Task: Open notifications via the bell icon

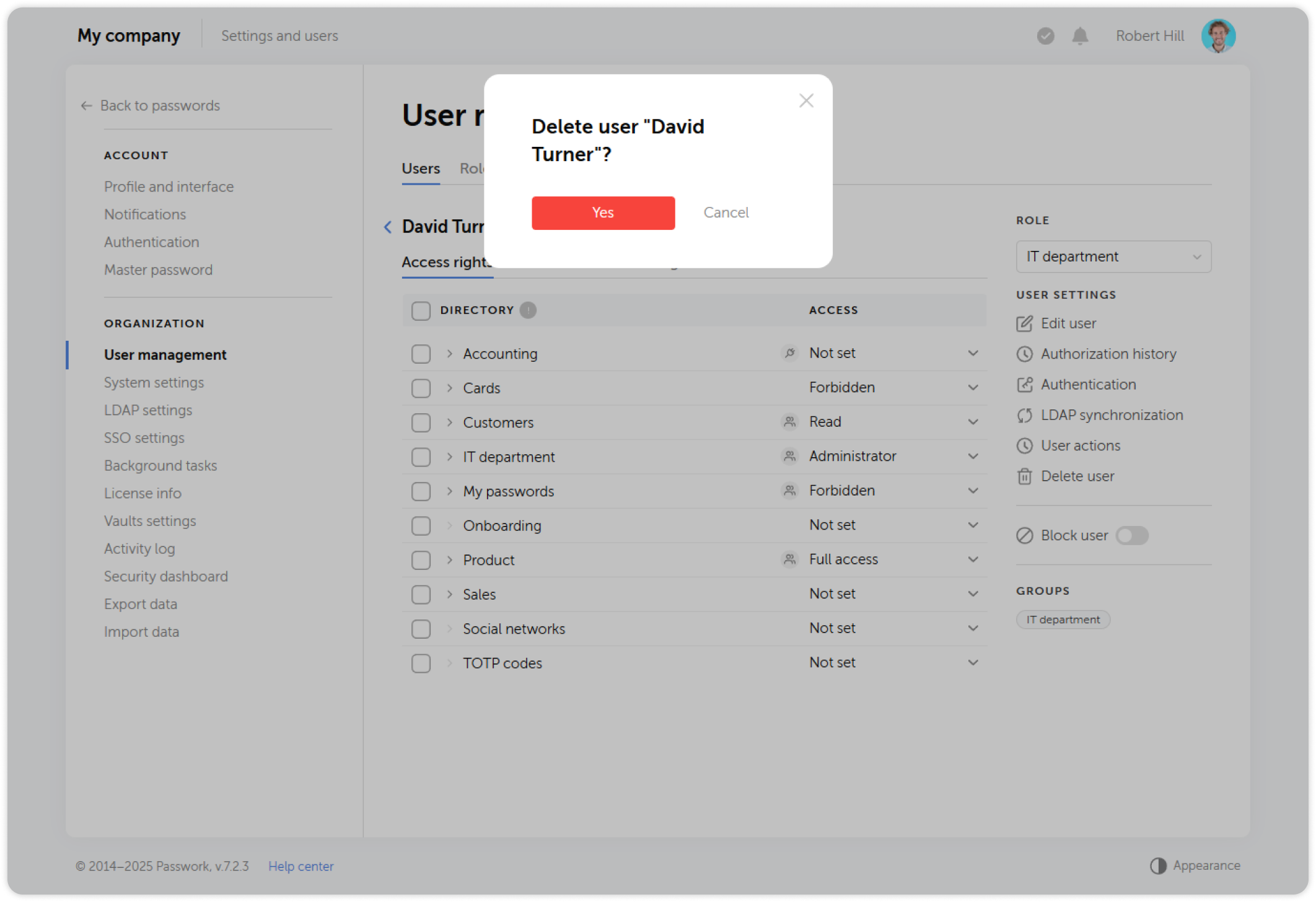Action: pos(1079,36)
